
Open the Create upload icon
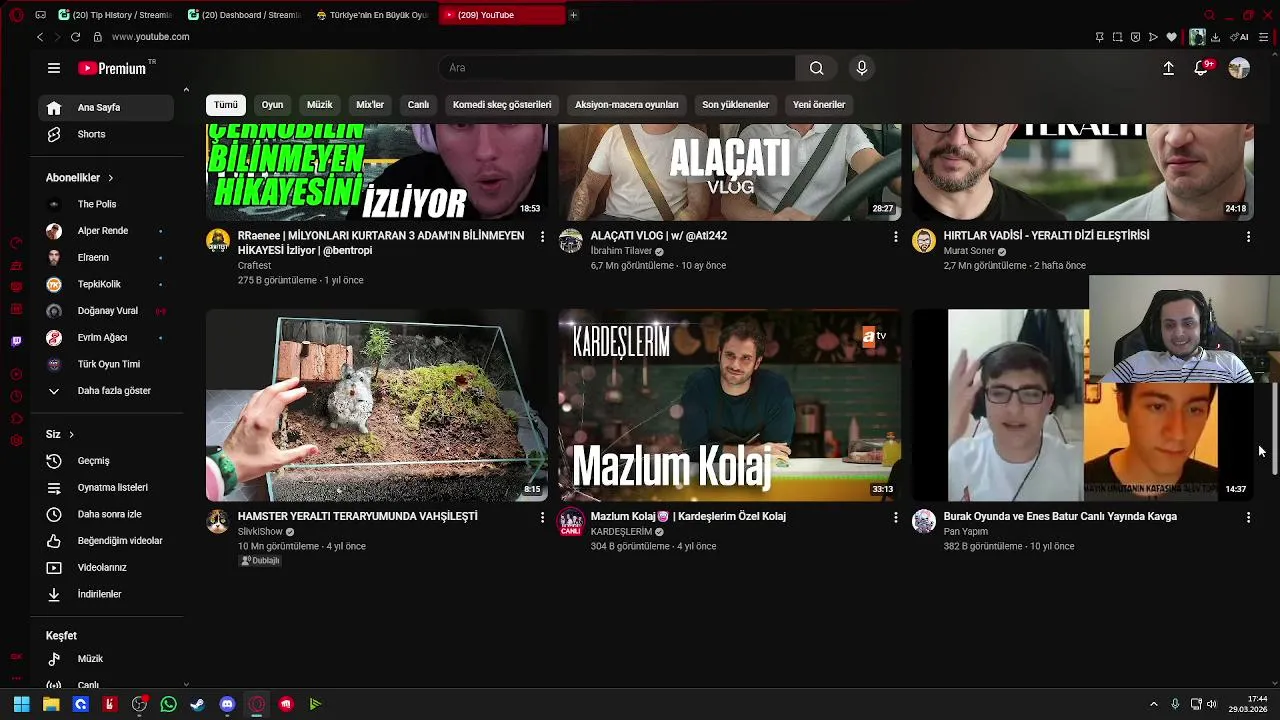pyautogui.click(x=1168, y=68)
